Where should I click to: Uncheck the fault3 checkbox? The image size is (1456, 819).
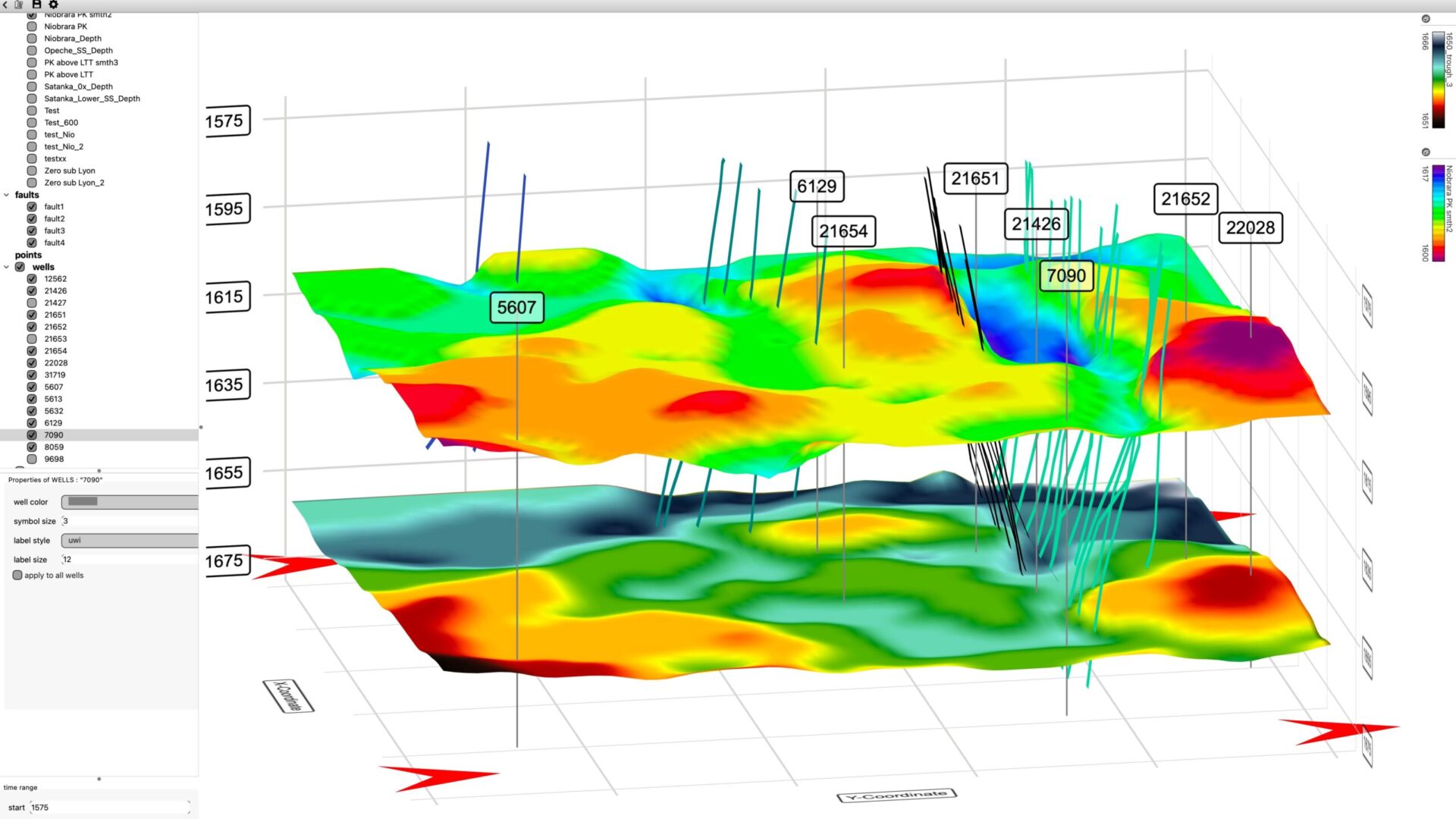click(x=32, y=231)
